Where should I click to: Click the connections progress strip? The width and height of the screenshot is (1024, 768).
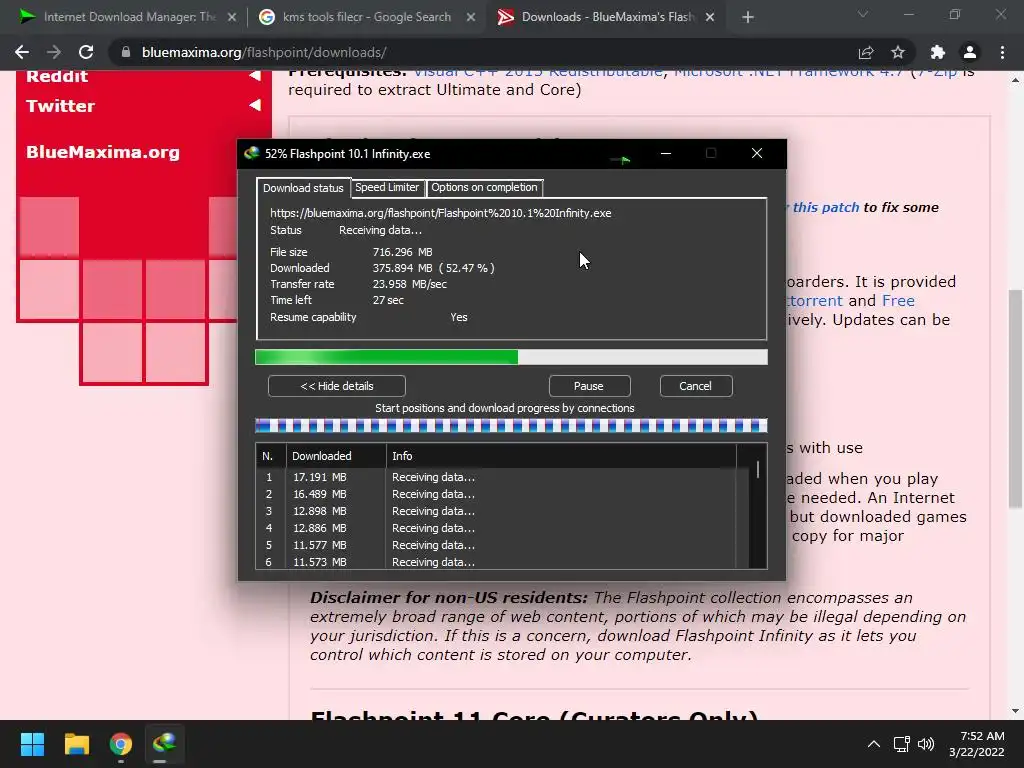(511, 426)
